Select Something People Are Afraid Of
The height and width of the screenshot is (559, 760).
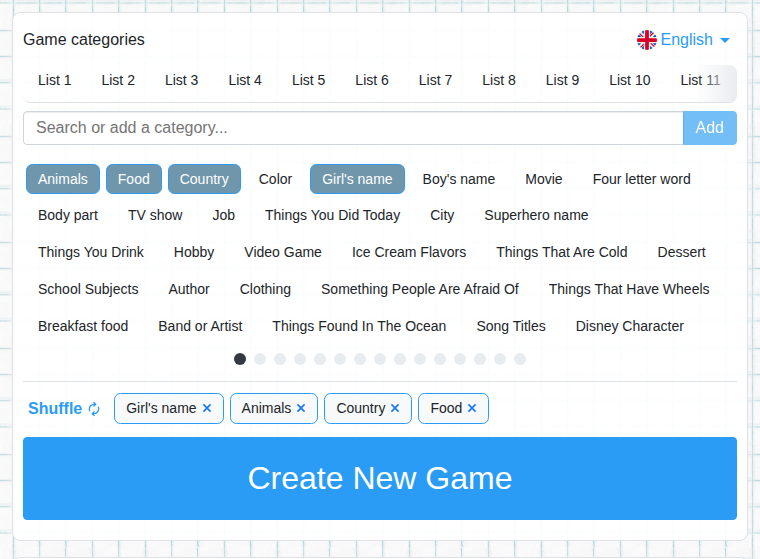tap(420, 289)
